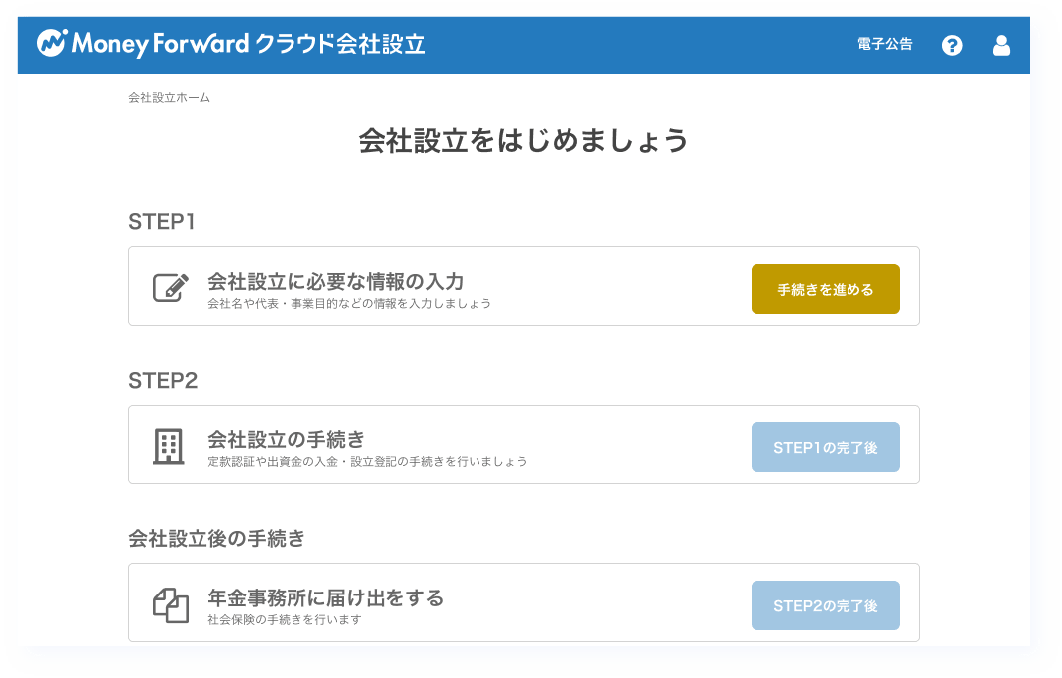The image size is (1062, 678).
Task: Open the 電子公告 header menu item
Action: pyautogui.click(x=884, y=45)
